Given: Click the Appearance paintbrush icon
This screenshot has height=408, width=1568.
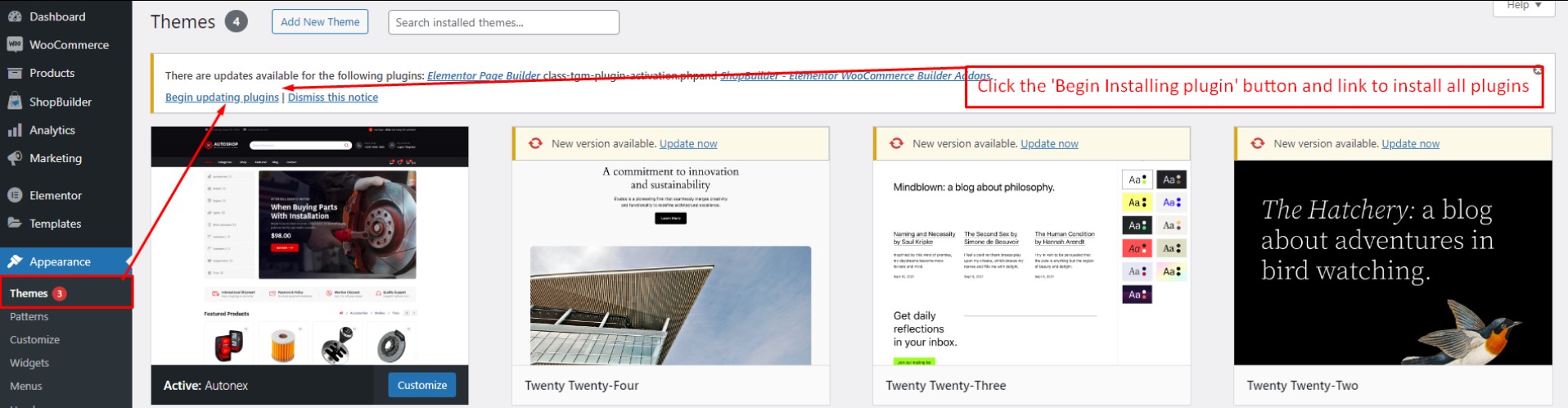Looking at the screenshot, I should coord(15,261).
